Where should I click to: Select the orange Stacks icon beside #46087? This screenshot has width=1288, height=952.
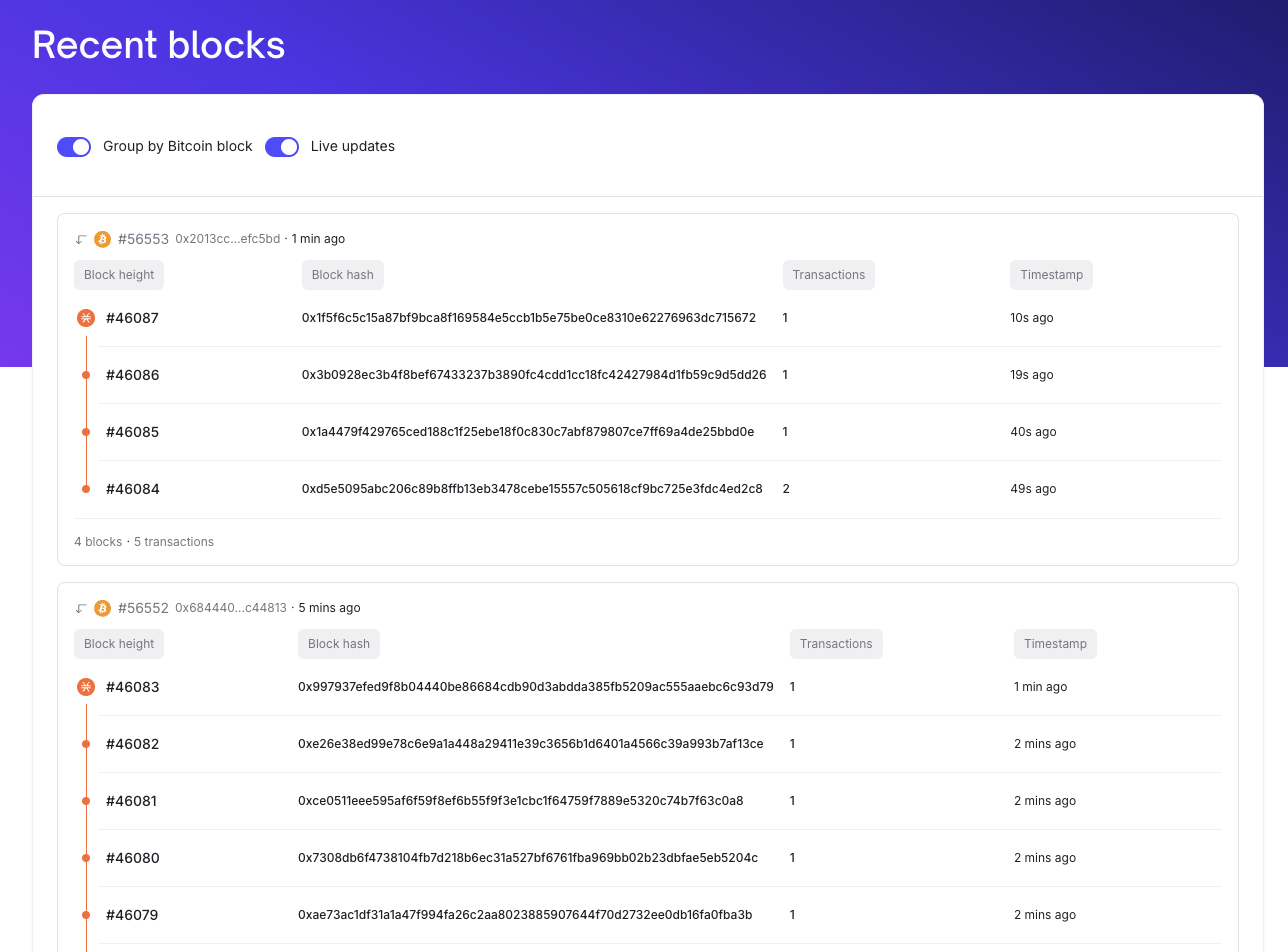[x=85, y=317]
